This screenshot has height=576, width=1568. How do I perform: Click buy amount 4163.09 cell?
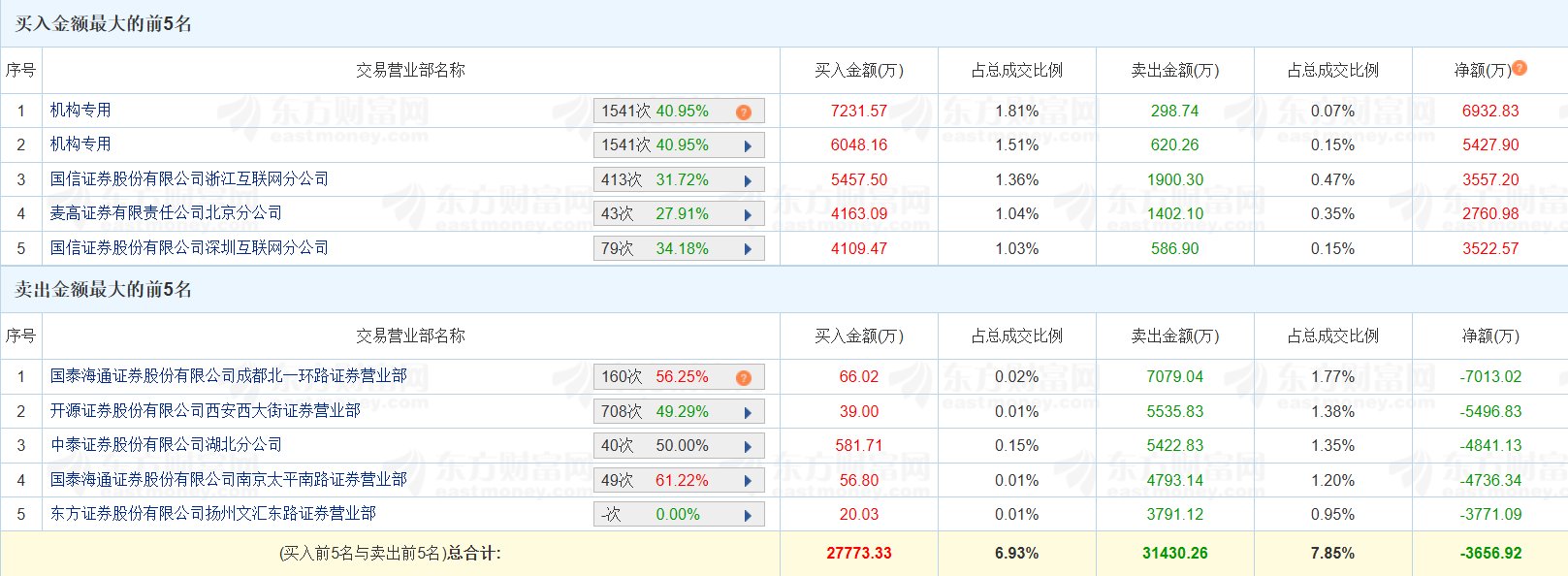point(859,213)
